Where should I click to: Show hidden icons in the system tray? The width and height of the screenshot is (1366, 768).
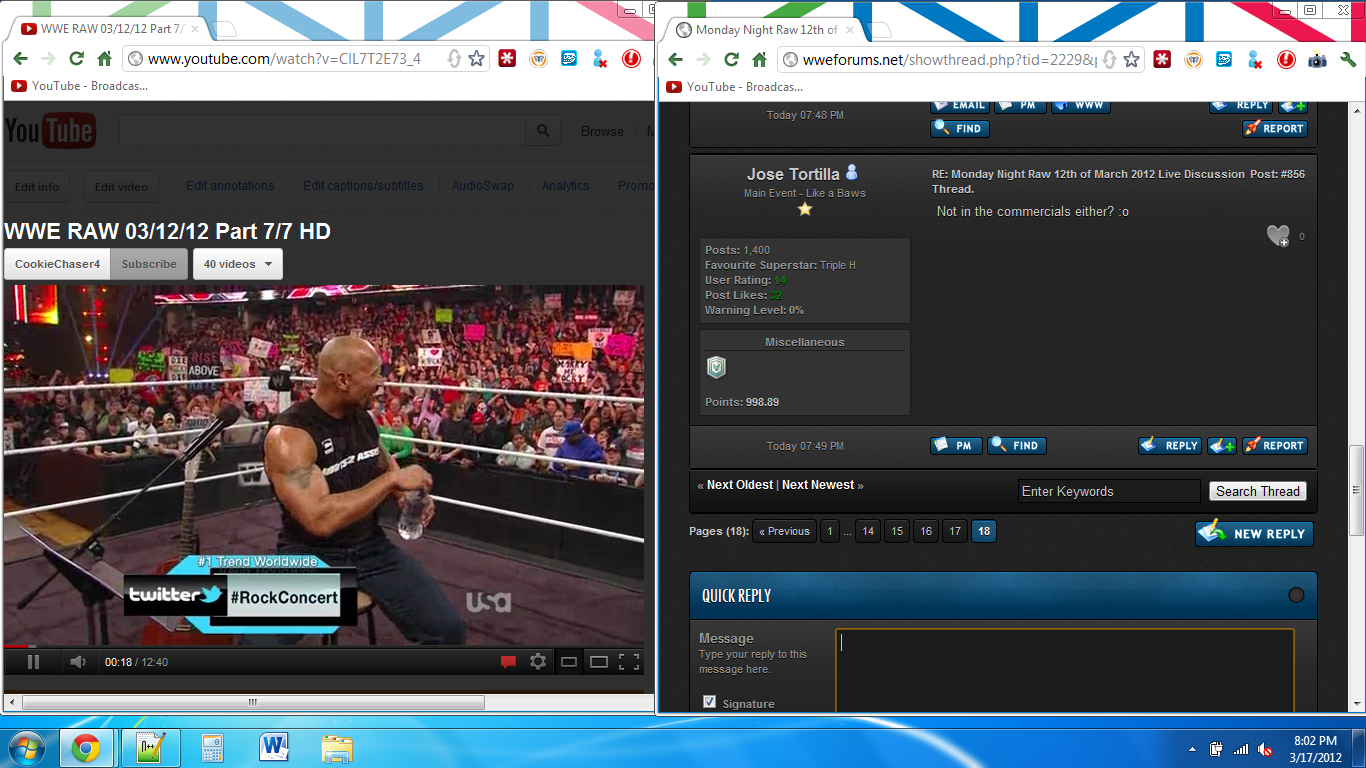pyautogui.click(x=1192, y=749)
